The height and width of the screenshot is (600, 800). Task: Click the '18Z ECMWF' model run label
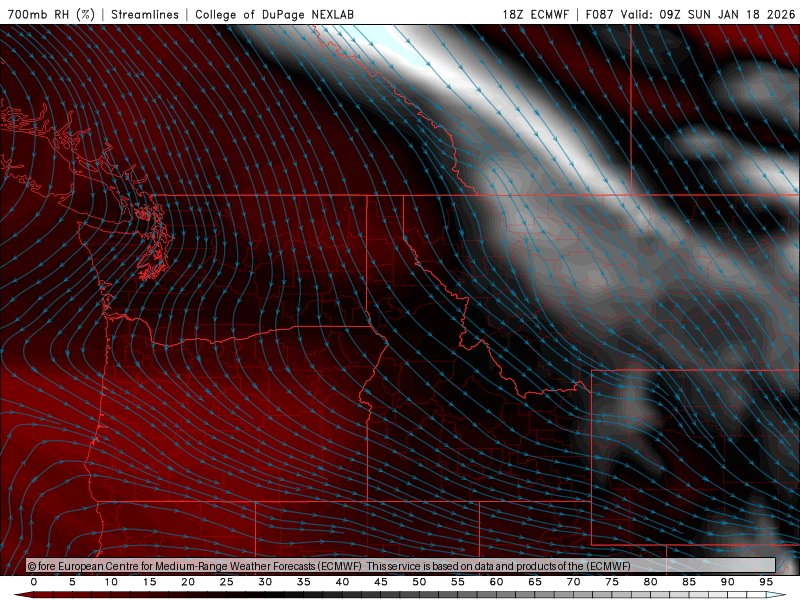point(535,14)
